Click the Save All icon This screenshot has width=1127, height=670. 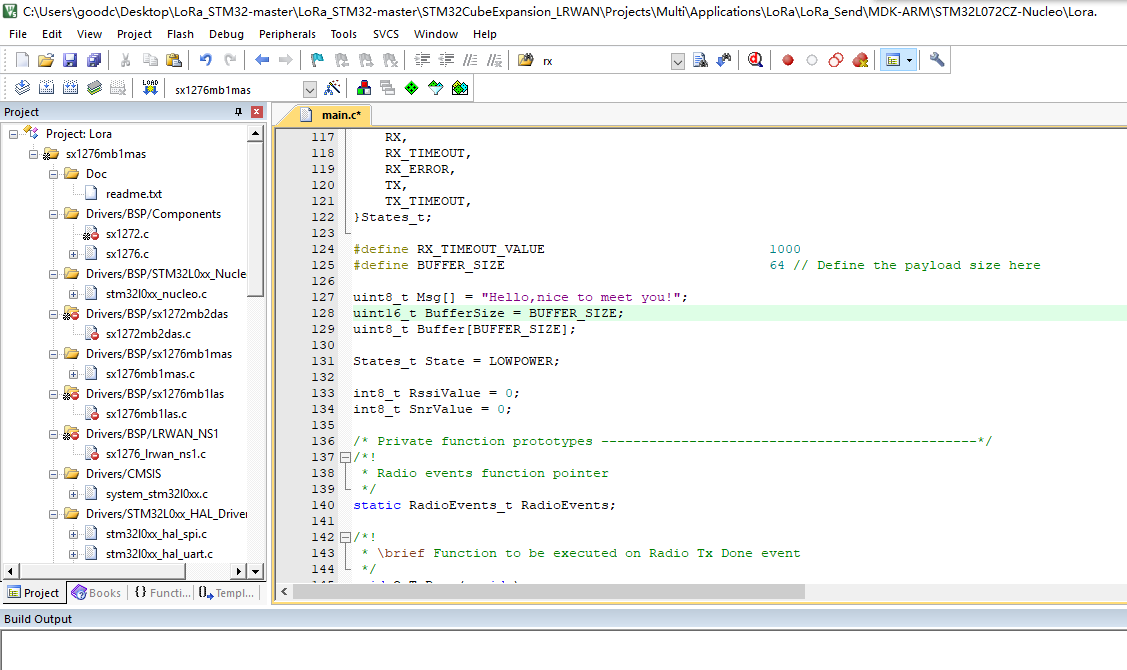[94, 60]
